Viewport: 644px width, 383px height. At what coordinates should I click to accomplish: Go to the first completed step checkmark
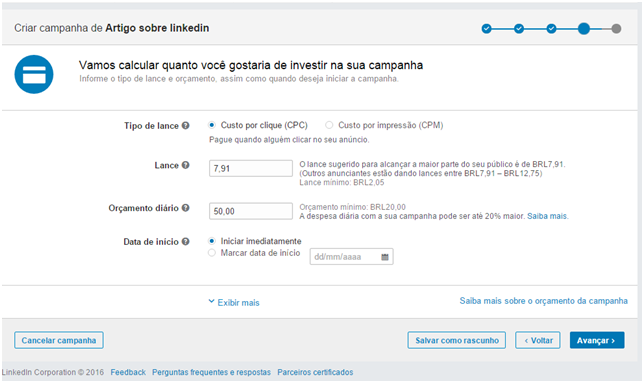(487, 29)
